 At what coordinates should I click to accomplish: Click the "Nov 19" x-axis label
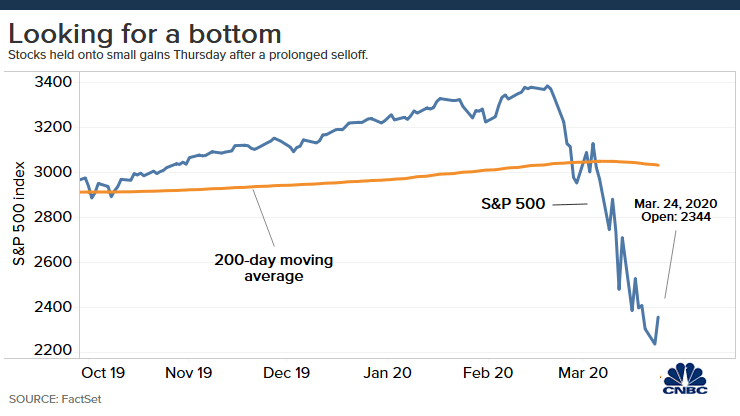coord(189,372)
